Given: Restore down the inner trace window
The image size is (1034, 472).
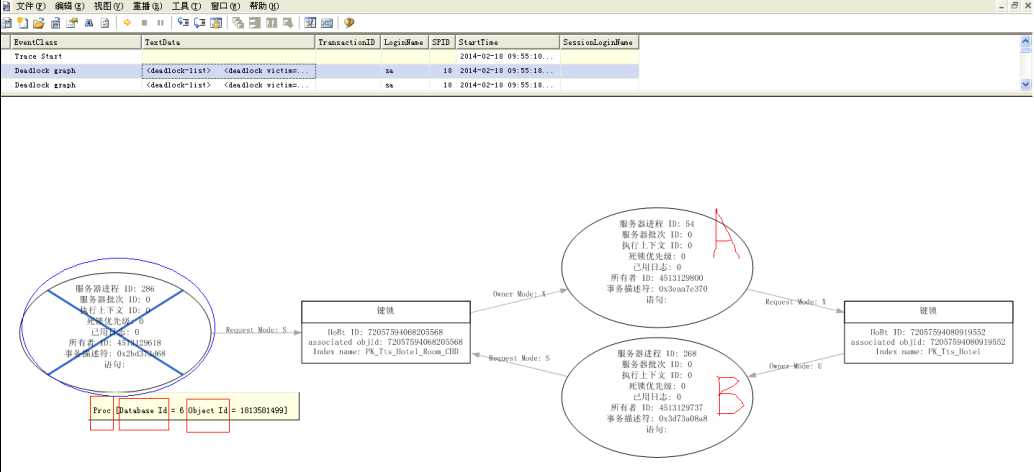Looking at the screenshot, I should [x=1015, y=5].
